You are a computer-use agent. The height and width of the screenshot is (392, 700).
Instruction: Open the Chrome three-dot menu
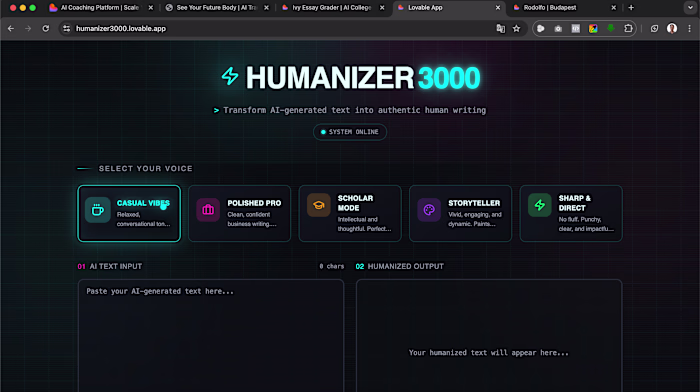coord(689,29)
